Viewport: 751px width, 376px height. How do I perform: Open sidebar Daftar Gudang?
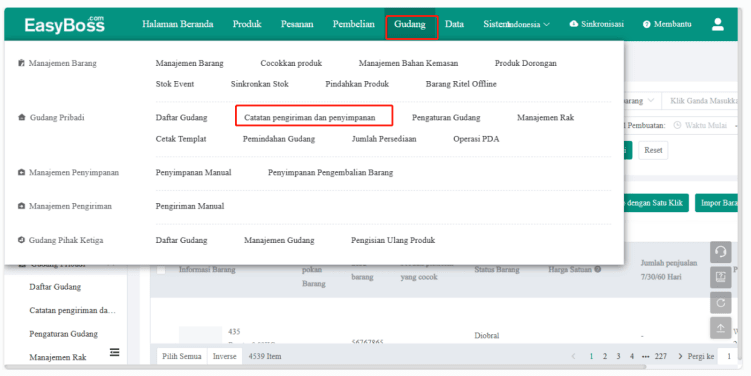pos(55,287)
